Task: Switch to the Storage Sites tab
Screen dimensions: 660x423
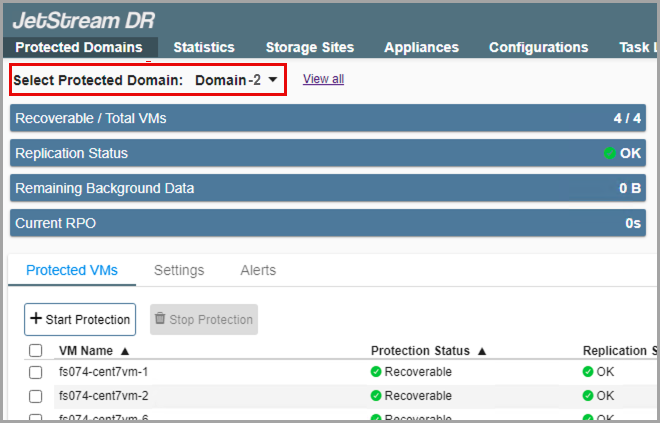Action: (309, 47)
